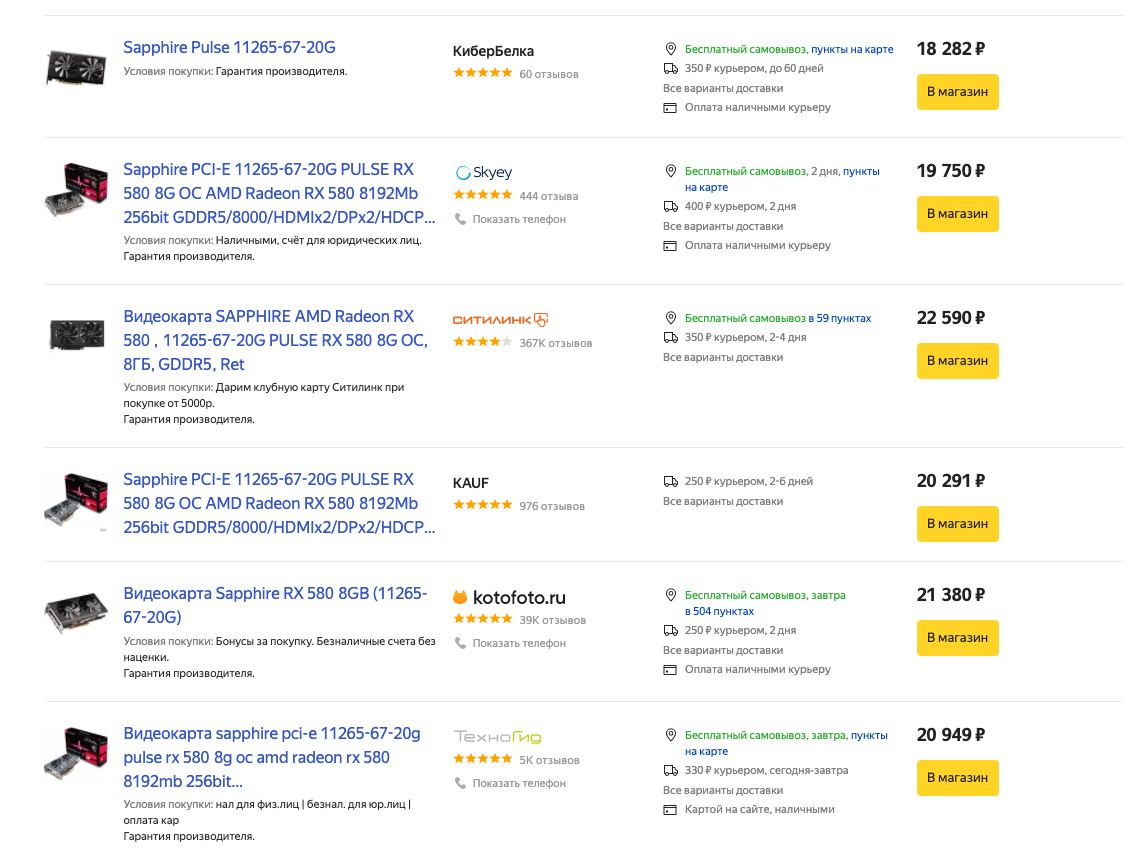Open в 59 пунктах pickup link
1130x860 pixels.
coord(839,318)
